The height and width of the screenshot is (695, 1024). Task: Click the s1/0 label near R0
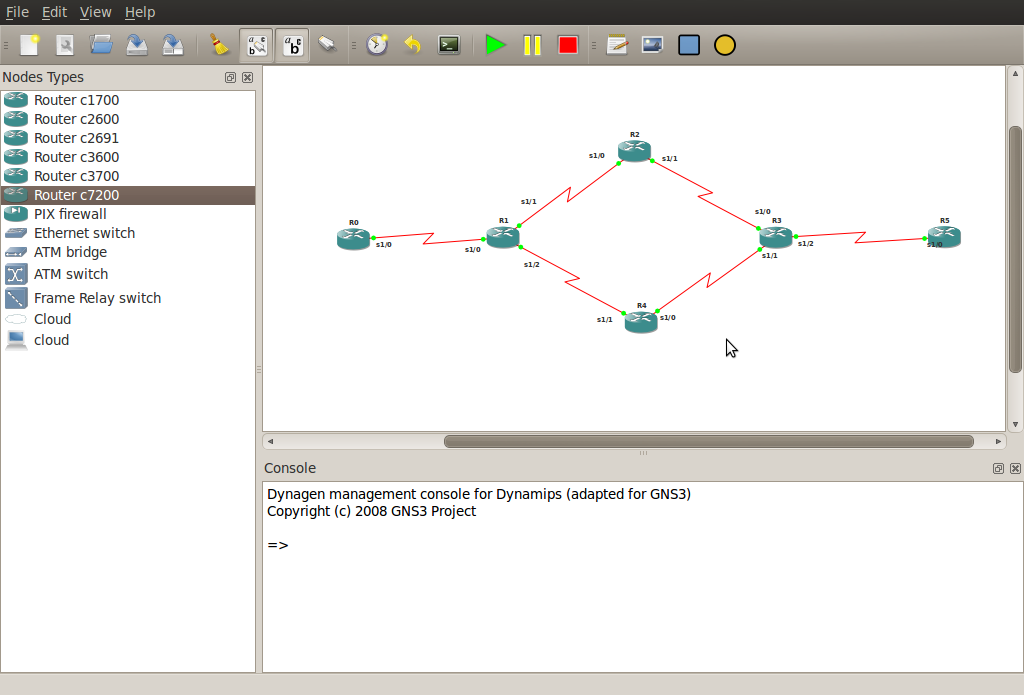383,245
